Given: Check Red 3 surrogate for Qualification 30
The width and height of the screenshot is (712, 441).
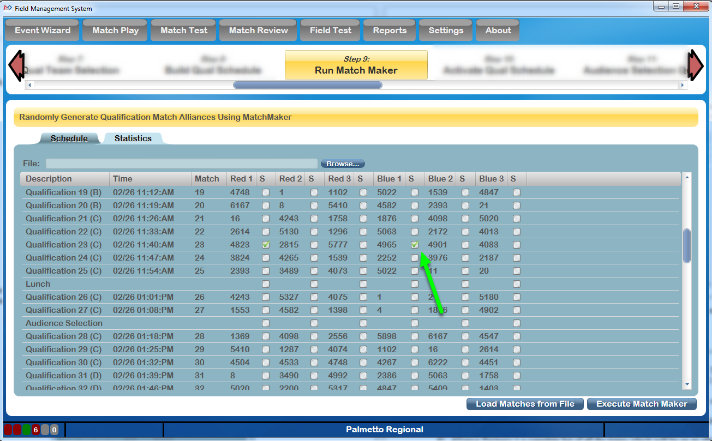Looking at the screenshot, I should tap(363, 363).
